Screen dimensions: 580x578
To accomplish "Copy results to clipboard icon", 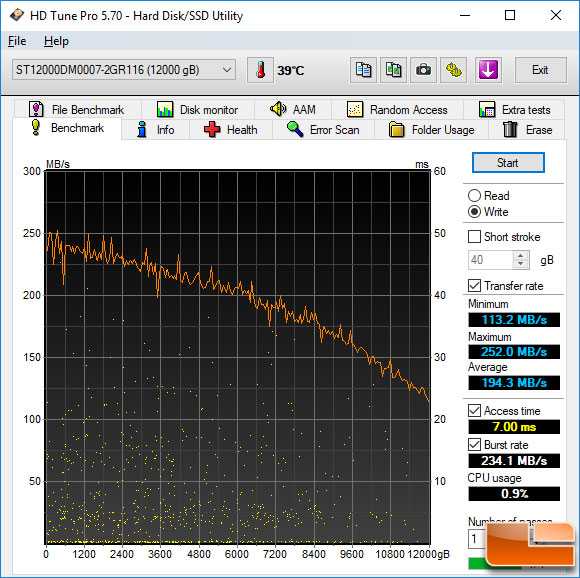I will pos(363,70).
